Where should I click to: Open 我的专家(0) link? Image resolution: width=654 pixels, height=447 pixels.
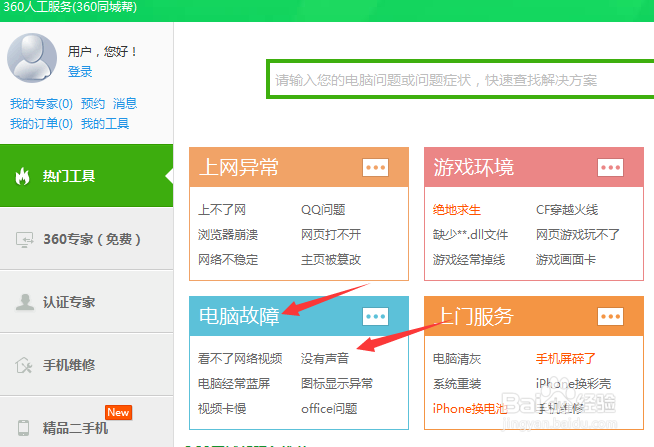coord(41,103)
